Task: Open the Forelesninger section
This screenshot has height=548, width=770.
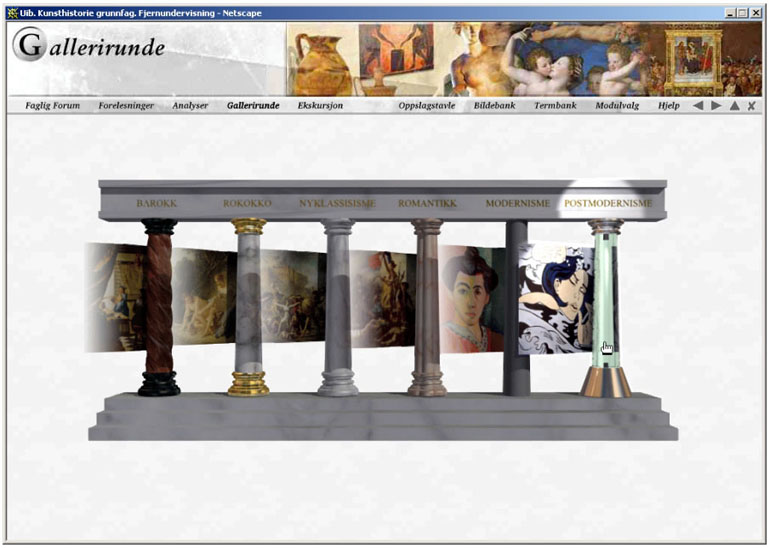Action: 126,105
